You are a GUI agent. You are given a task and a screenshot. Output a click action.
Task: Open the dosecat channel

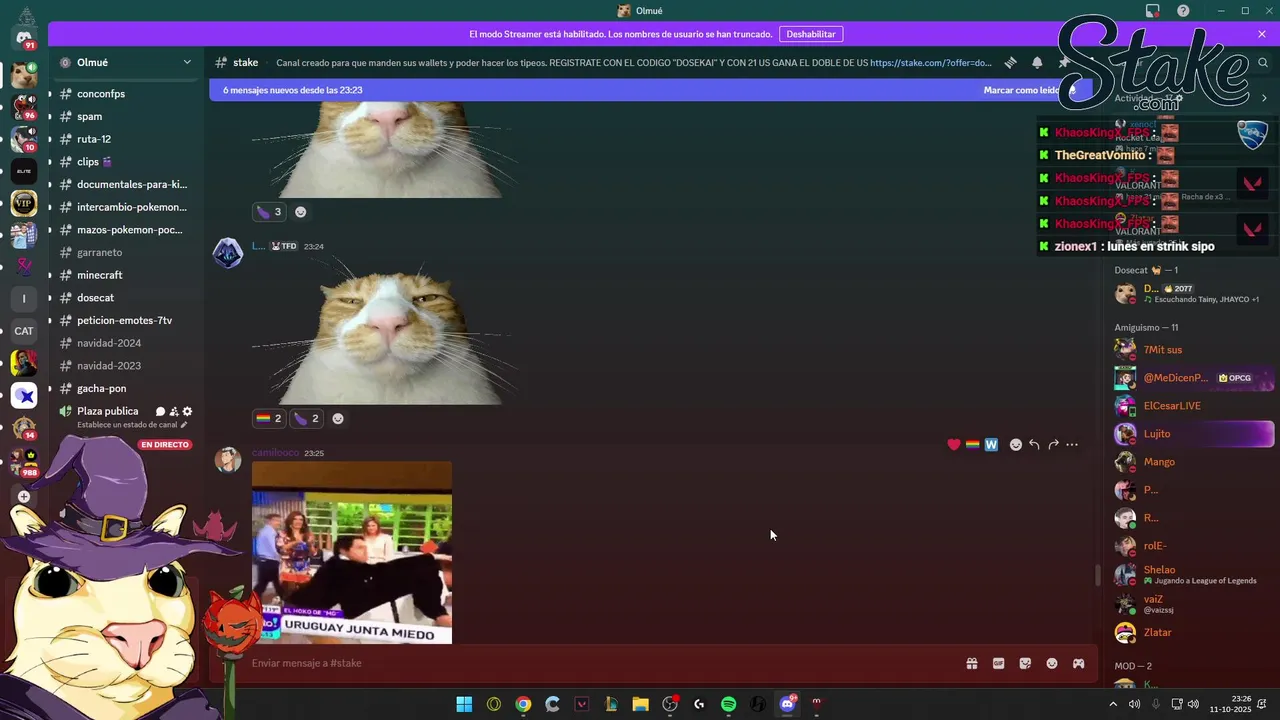pyautogui.click(x=125, y=298)
